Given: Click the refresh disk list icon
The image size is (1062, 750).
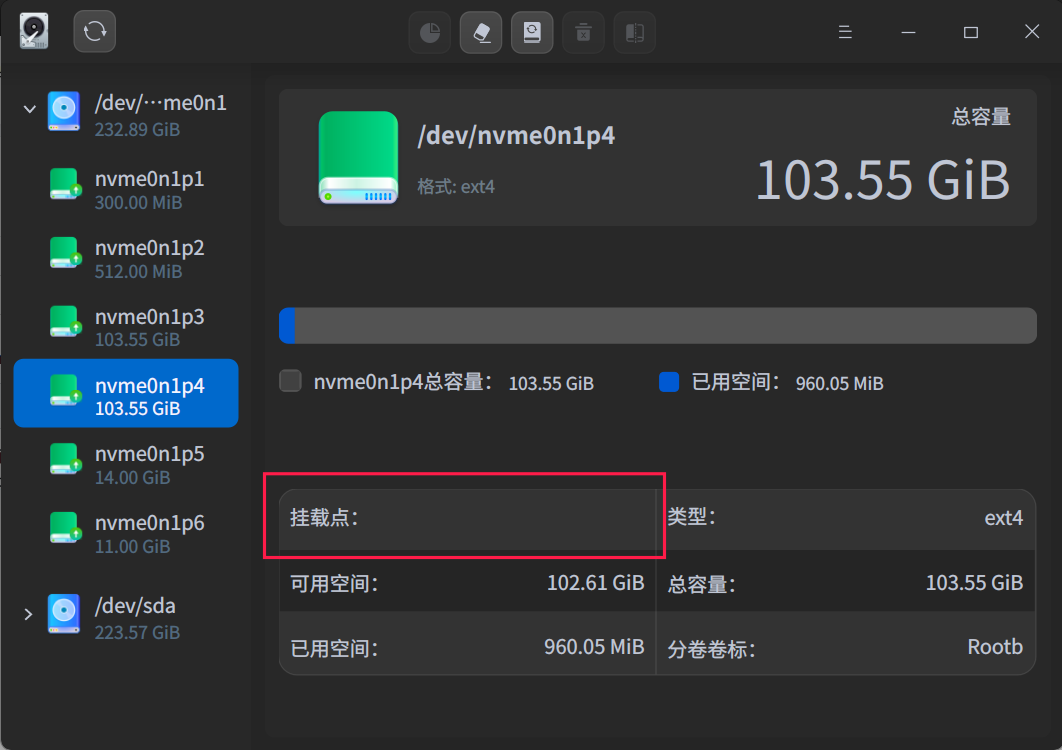Looking at the screenshot, I should (x=93, y=30).
